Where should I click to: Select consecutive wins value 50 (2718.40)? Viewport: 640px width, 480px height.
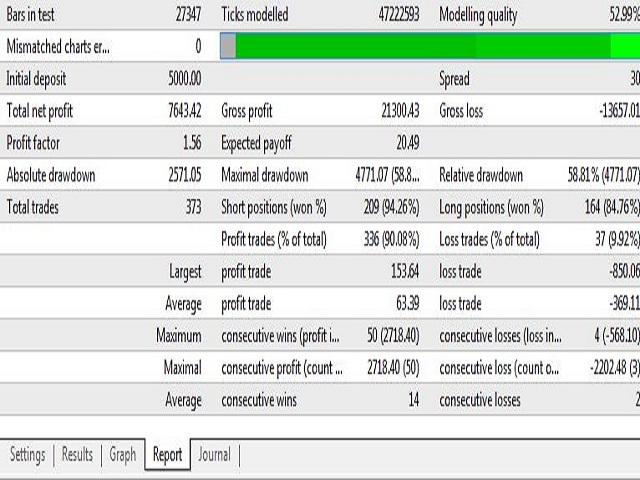(x=393, y=336)
